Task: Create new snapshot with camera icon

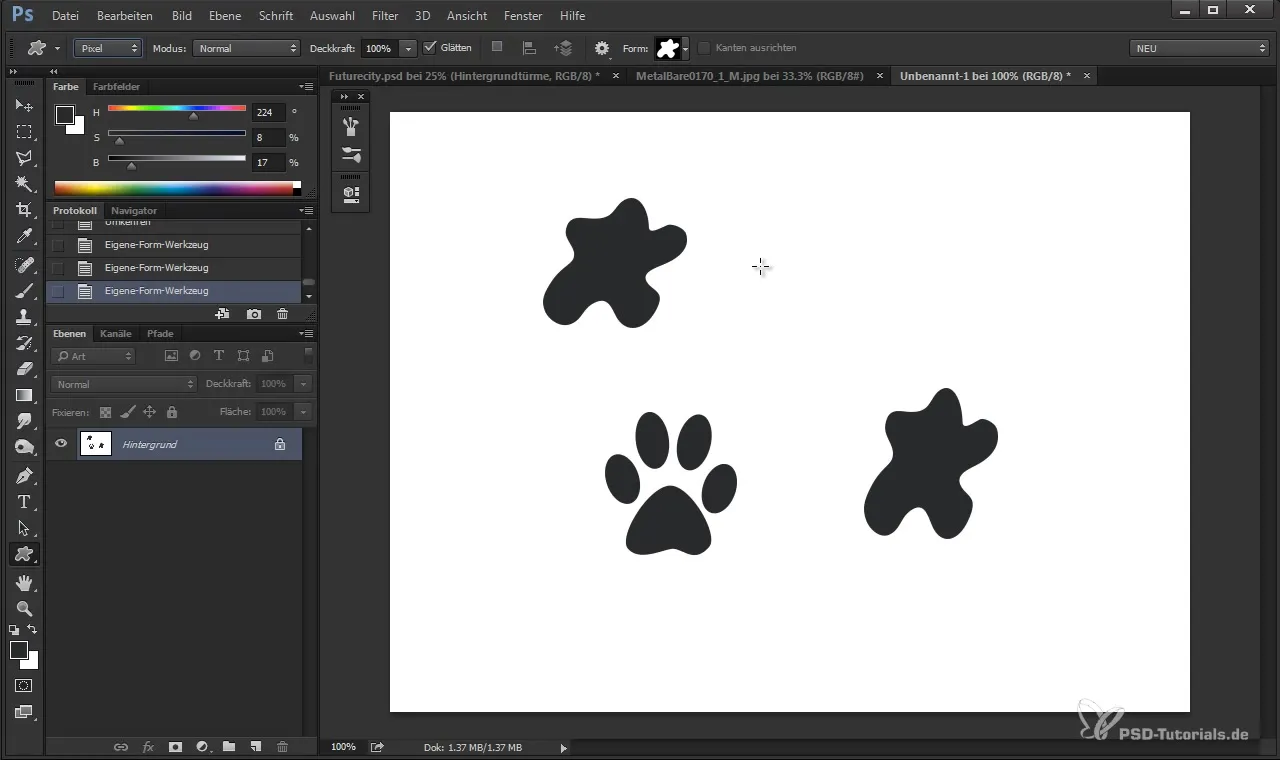Action: point(254,314)
